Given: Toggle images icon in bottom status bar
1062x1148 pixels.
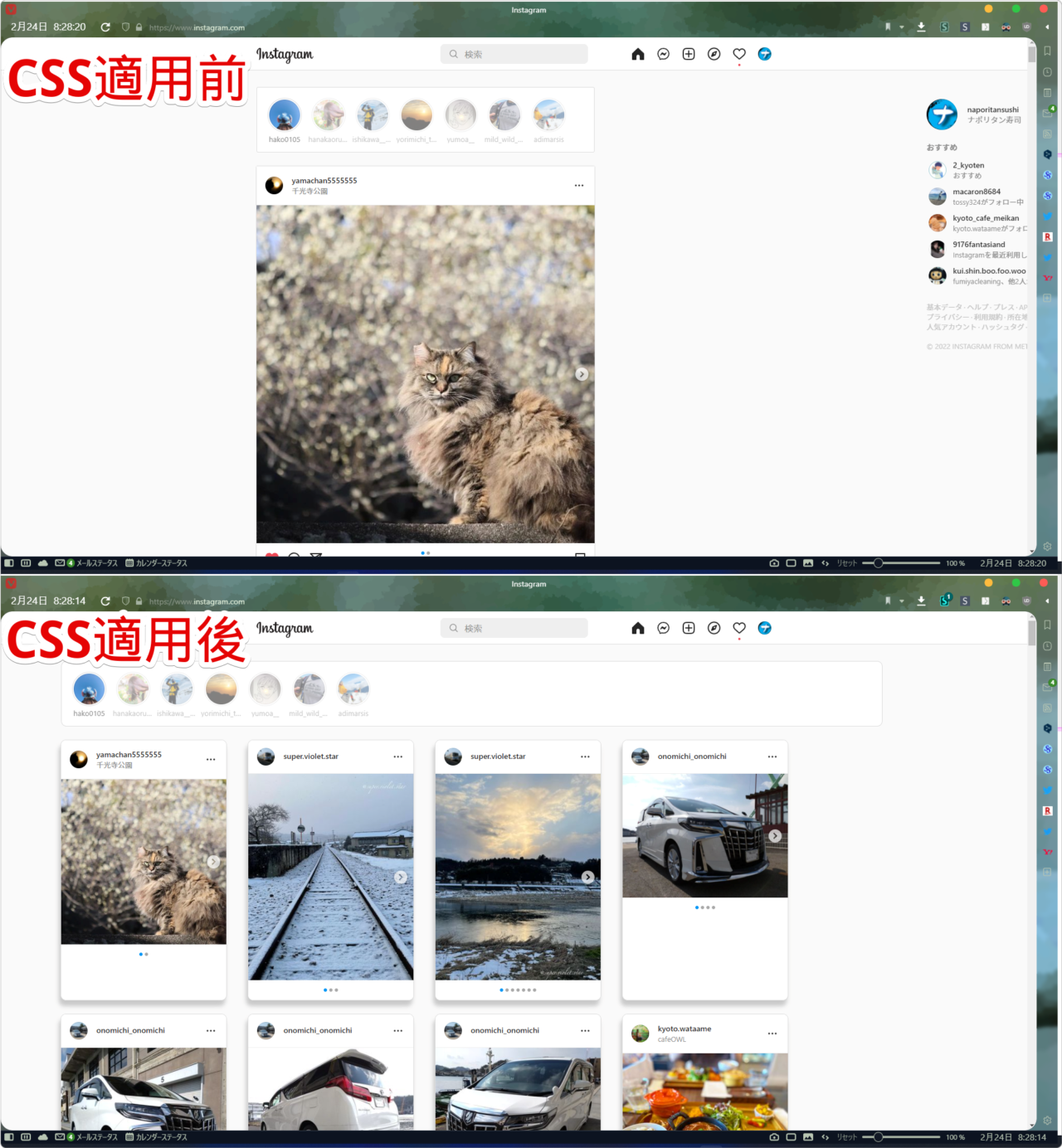Looking at the screenshot, I should [808, 1137].
